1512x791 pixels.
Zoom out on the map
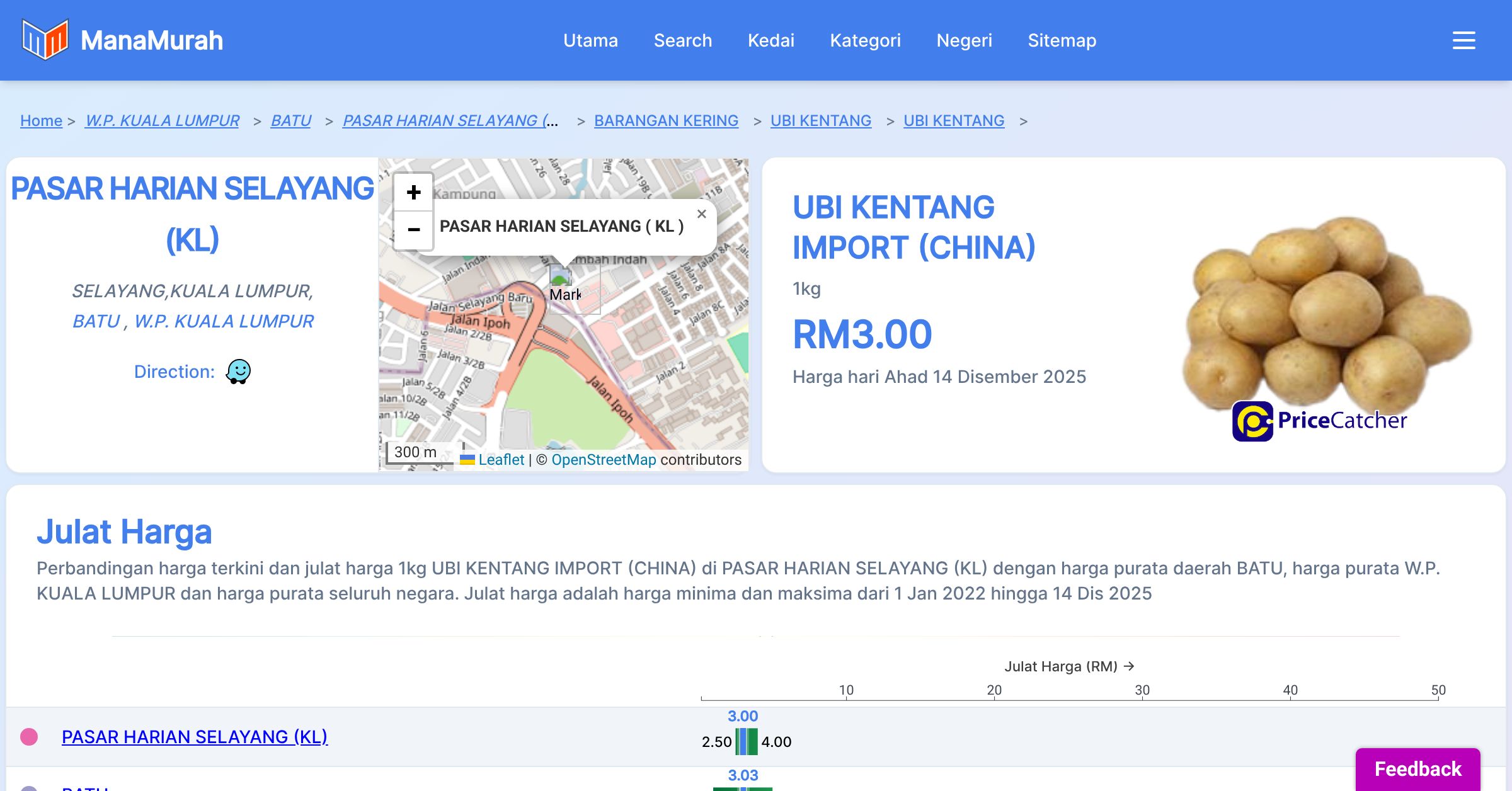tap(413, 230)
